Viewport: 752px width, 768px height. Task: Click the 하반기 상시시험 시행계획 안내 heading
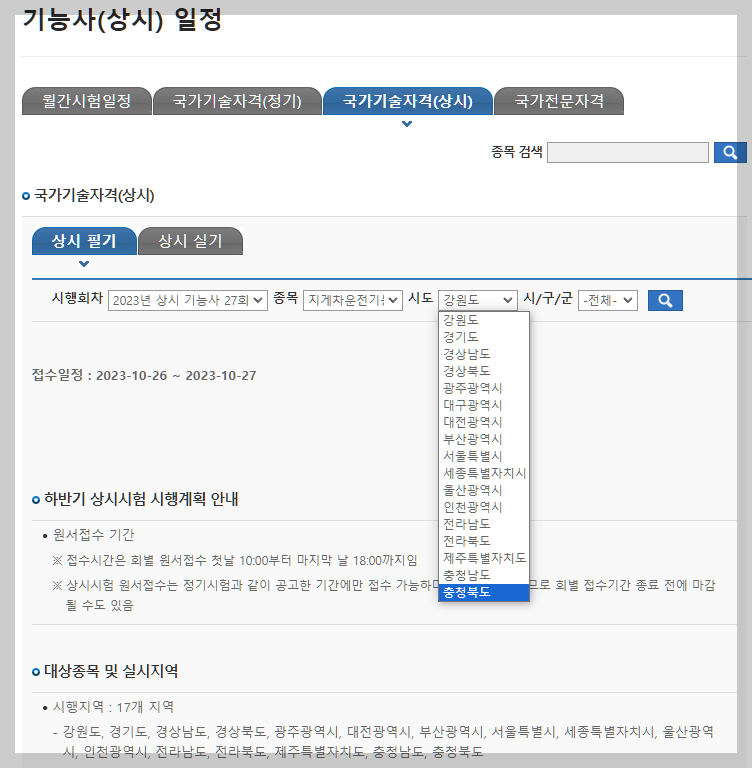141,499
